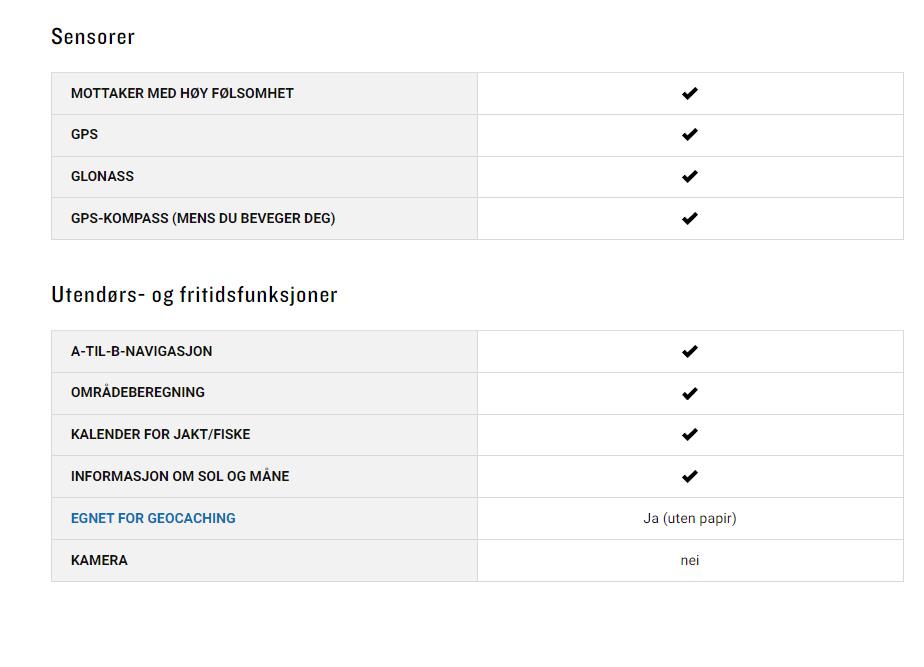
Task: Click Informasjon om sol og måne checkmark
Action: (x=689, y=477)
